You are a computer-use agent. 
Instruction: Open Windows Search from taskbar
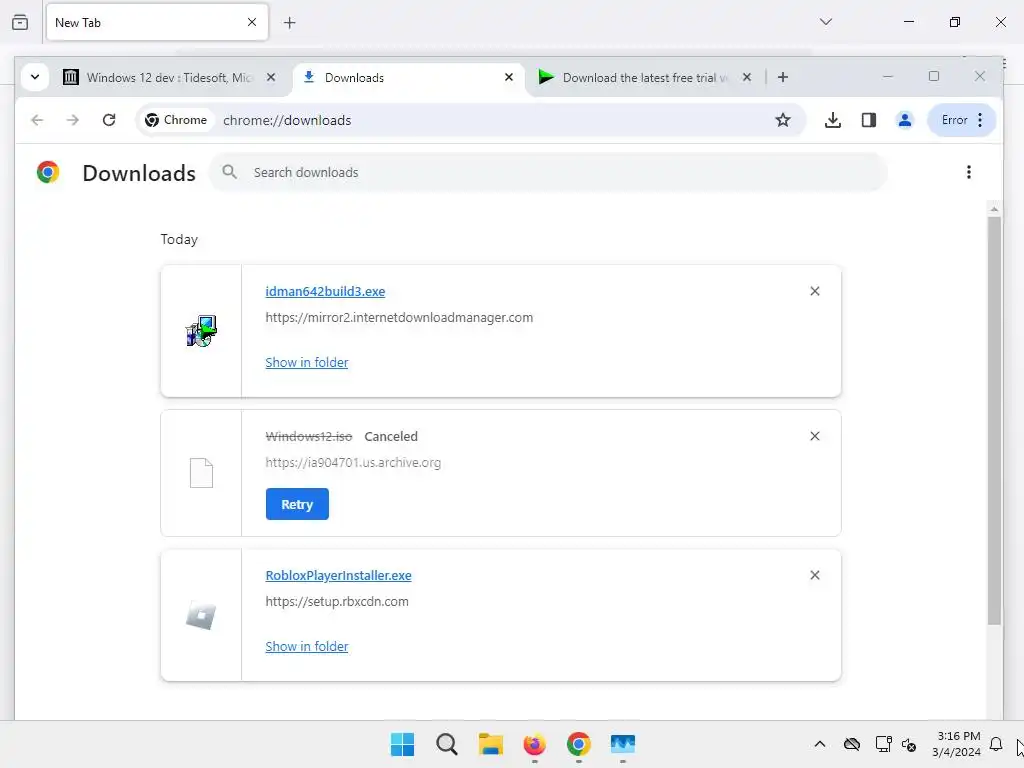[x=447, y=744]
